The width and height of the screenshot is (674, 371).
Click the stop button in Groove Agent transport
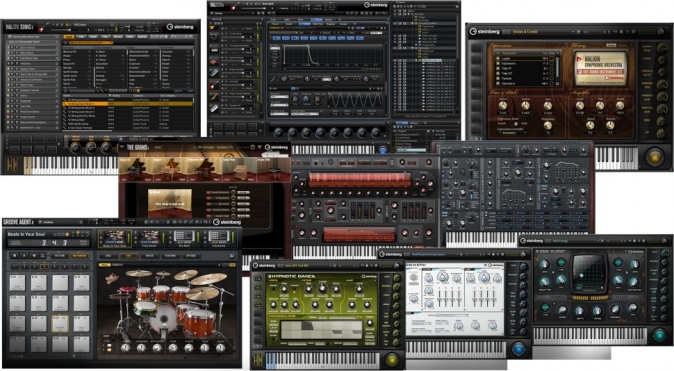(x=15, y=255)
